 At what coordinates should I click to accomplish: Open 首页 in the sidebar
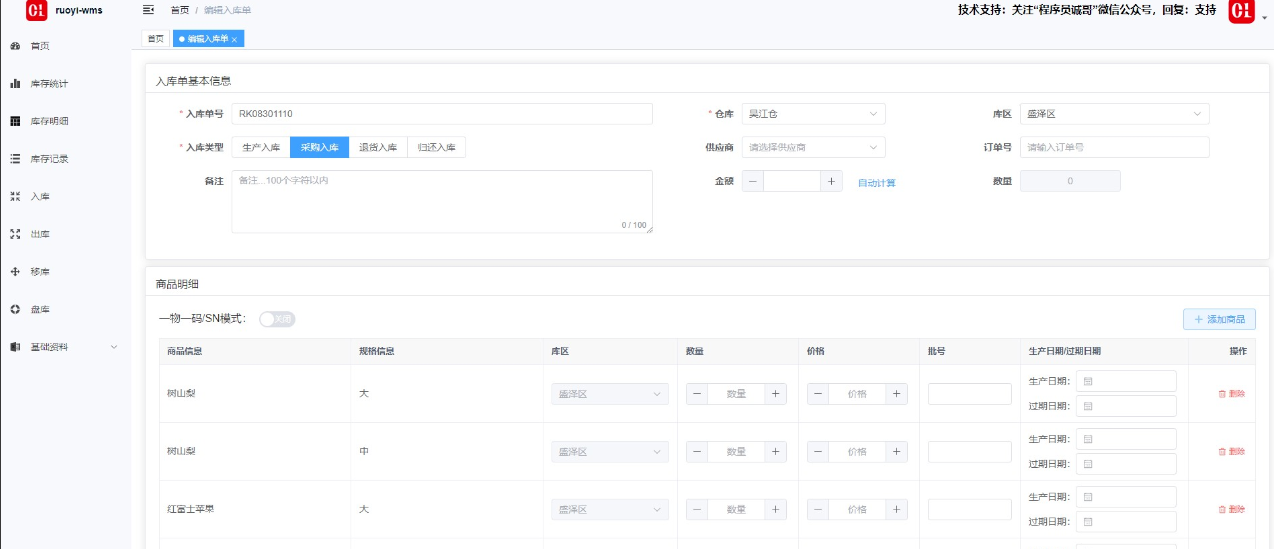[39, 46]
